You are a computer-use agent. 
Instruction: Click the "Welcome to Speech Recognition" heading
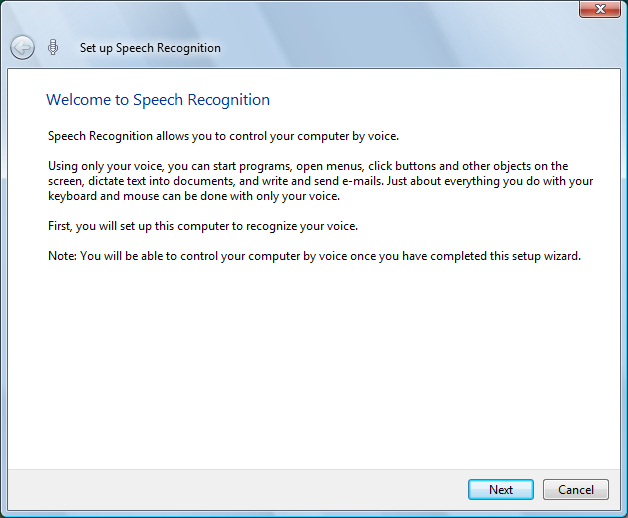(x=158, y=100)
